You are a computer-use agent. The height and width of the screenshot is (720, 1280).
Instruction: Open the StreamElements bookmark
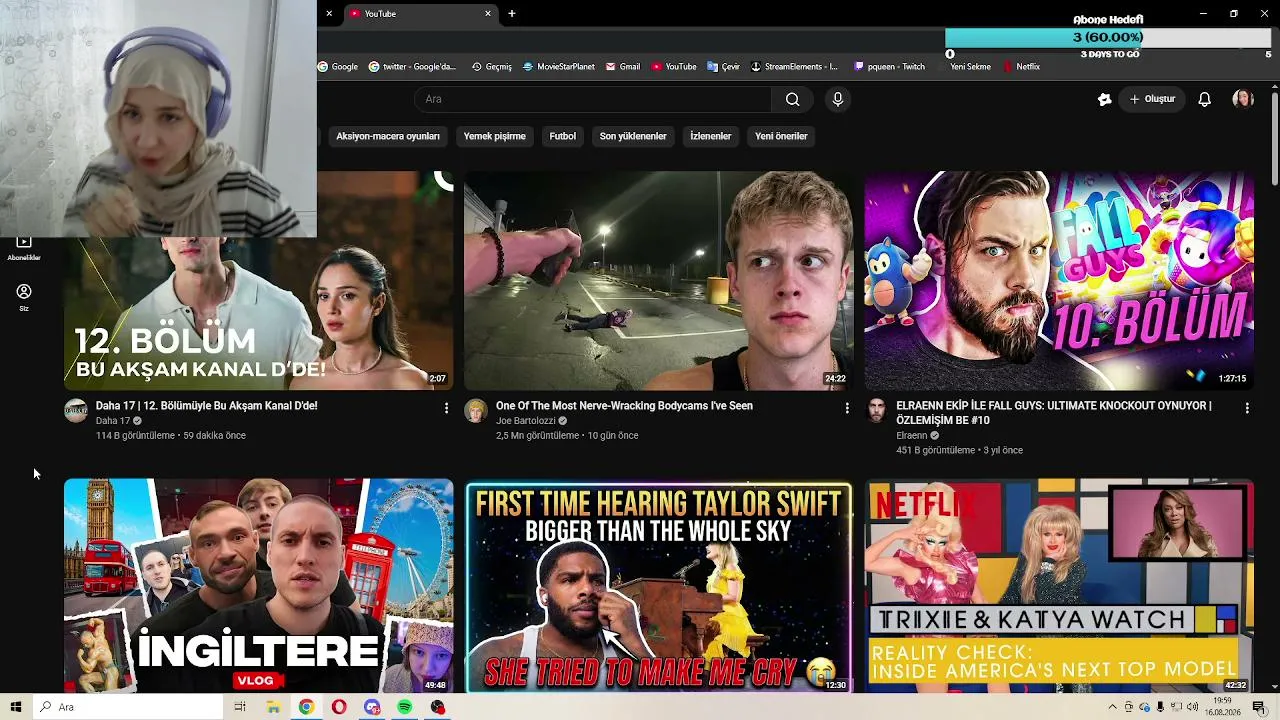pyautogui.click(x=794, y=67)
